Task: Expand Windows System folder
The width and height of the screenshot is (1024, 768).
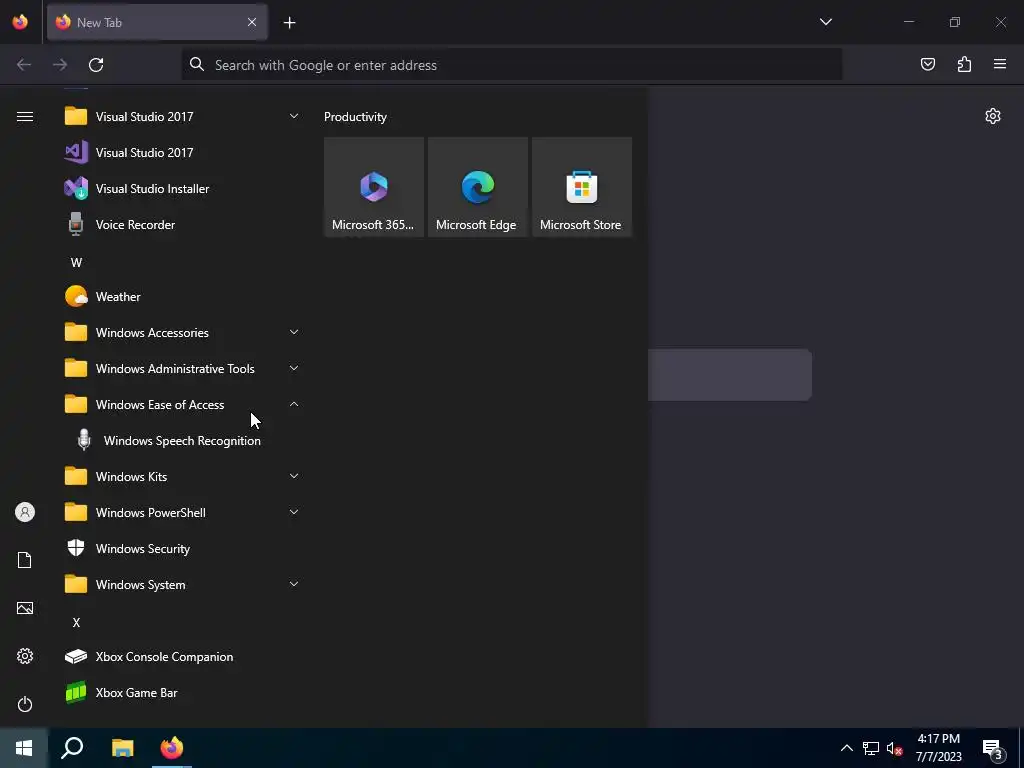Action: (180, 584)
